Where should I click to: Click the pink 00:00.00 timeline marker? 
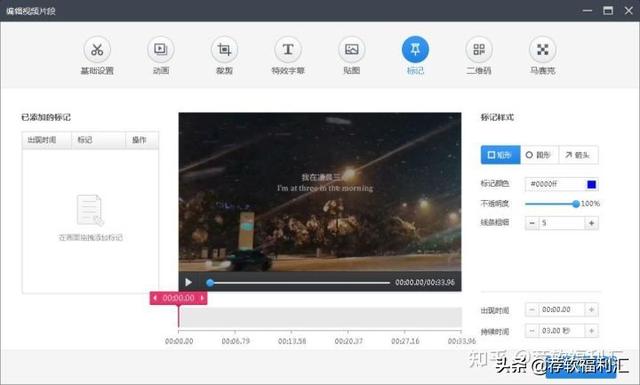(x=178, y=298)
